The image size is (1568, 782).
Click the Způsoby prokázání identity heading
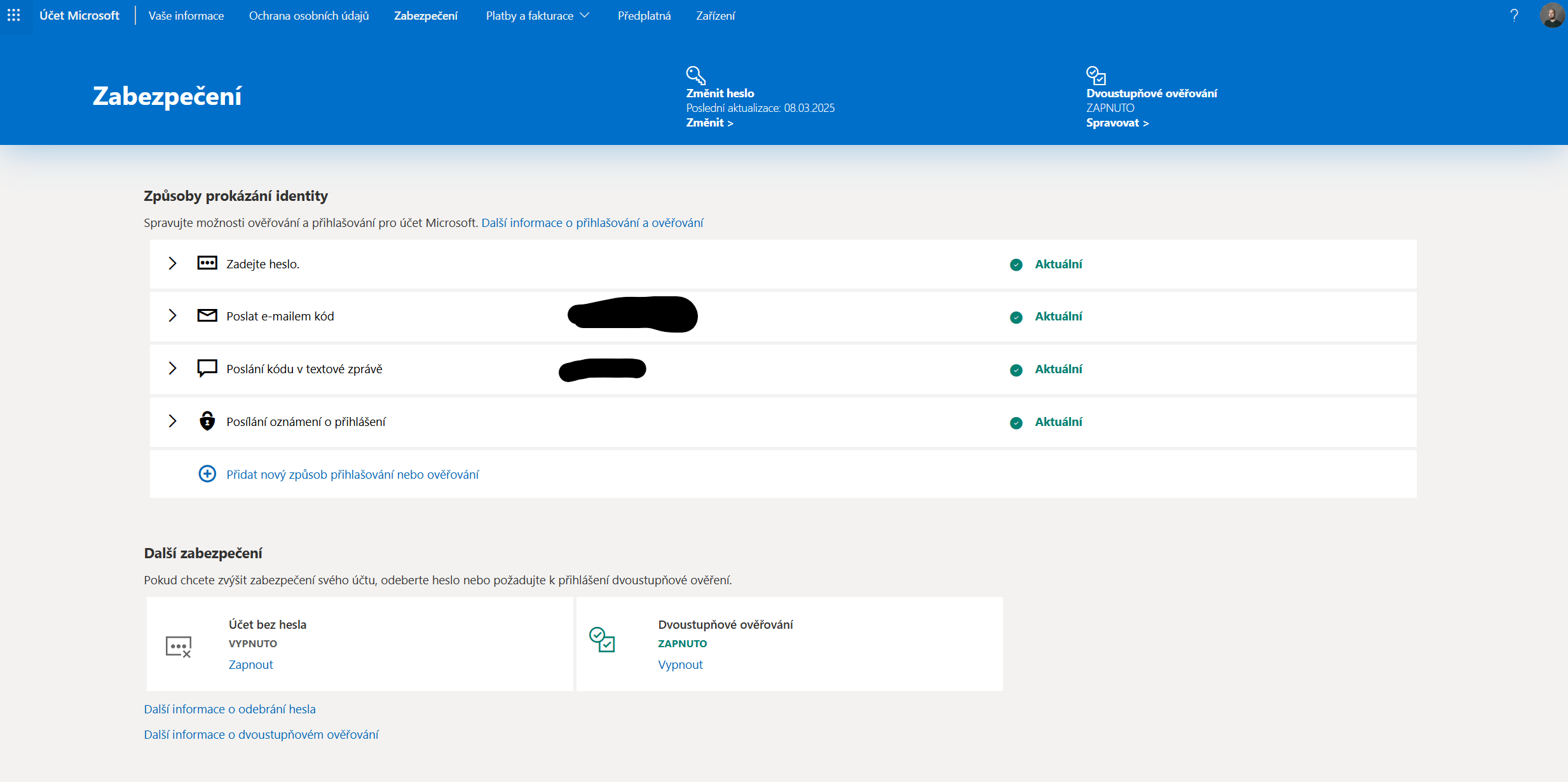(236, 196)
